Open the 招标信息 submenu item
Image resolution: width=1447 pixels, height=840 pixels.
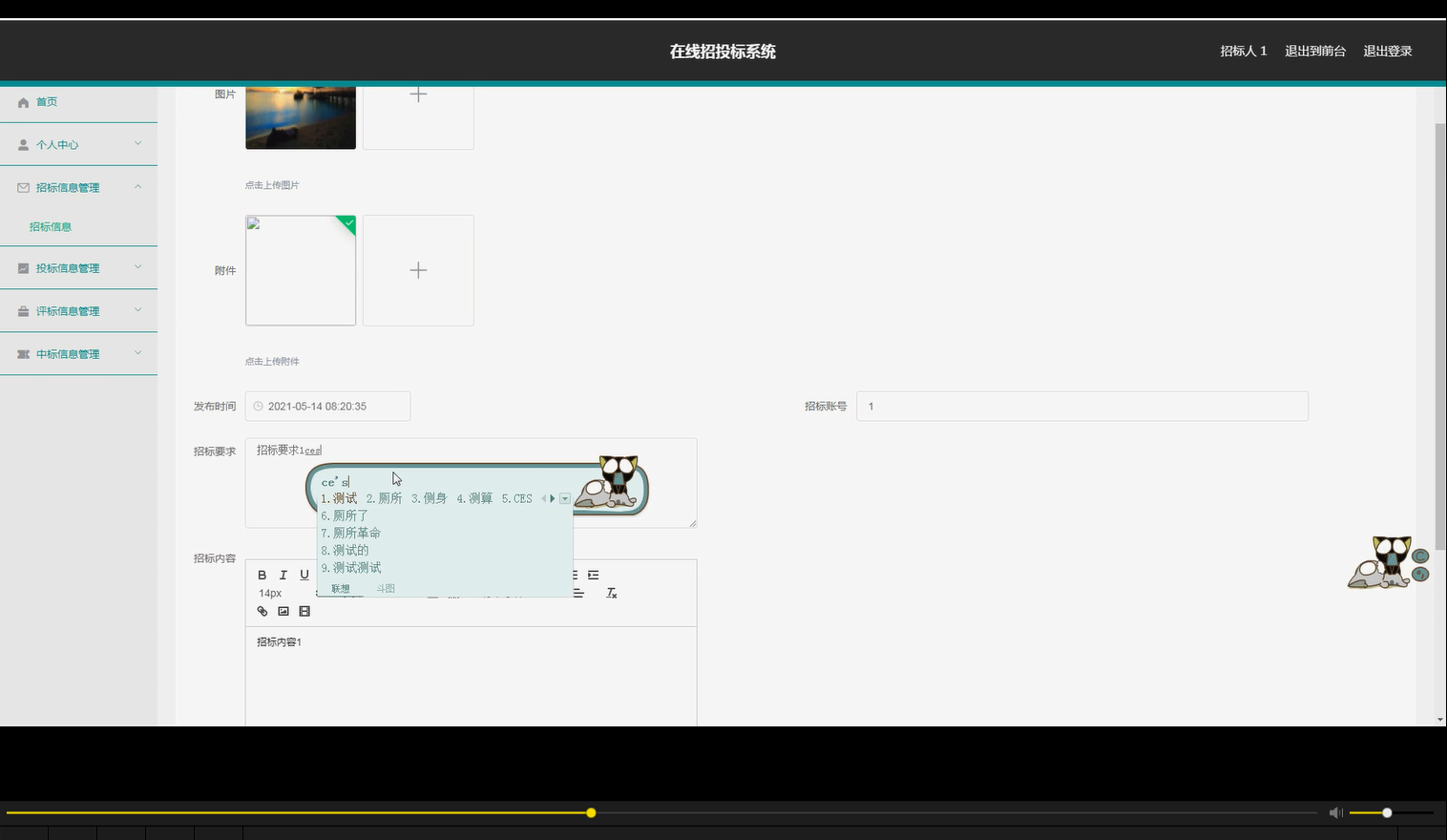point(51,227)
